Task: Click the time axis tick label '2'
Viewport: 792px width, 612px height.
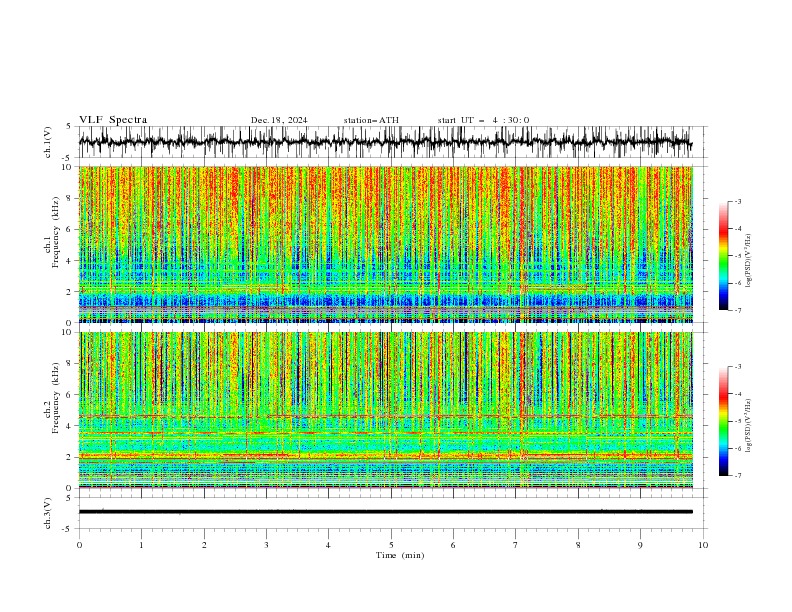Action: pos(204,545)
